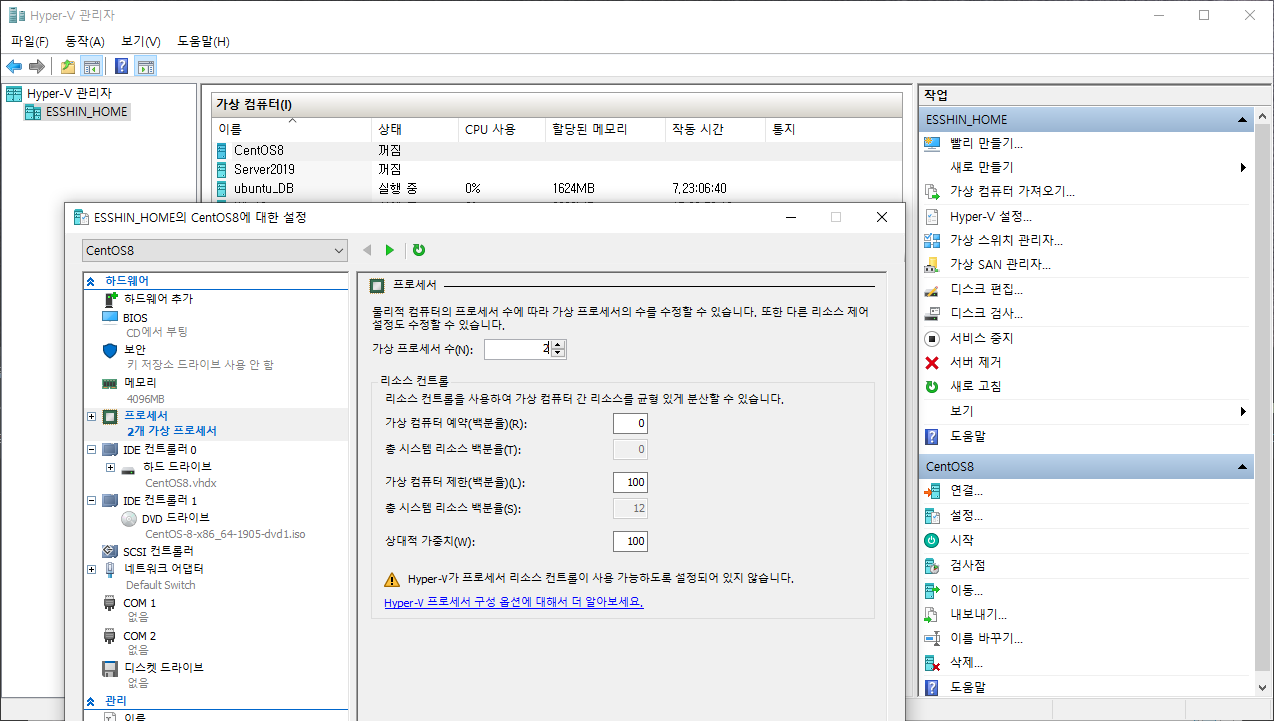Click 디스크 편집 action
This screenshot has height=721, width=1274.
pos(986,289)
